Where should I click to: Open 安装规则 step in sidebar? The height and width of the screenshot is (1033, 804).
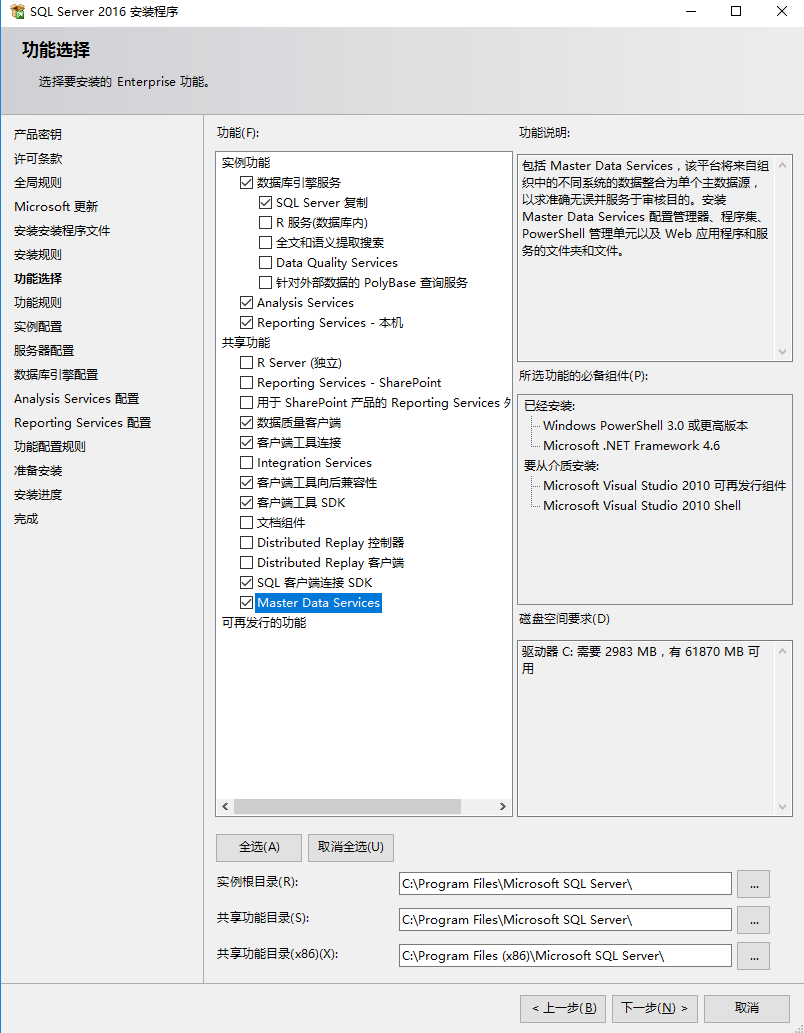click(x=38, y=254)
